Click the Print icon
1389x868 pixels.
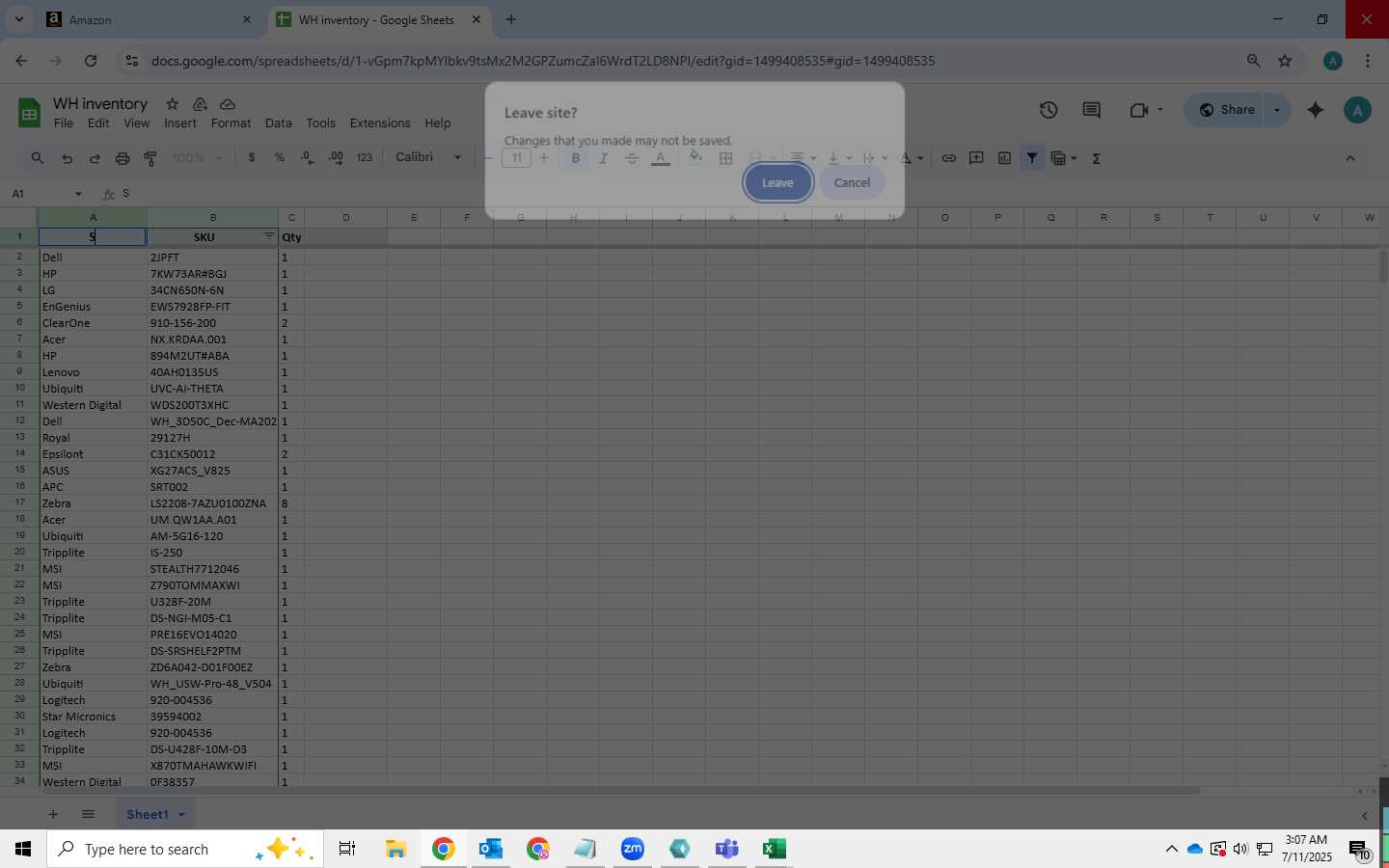(123, 158)
